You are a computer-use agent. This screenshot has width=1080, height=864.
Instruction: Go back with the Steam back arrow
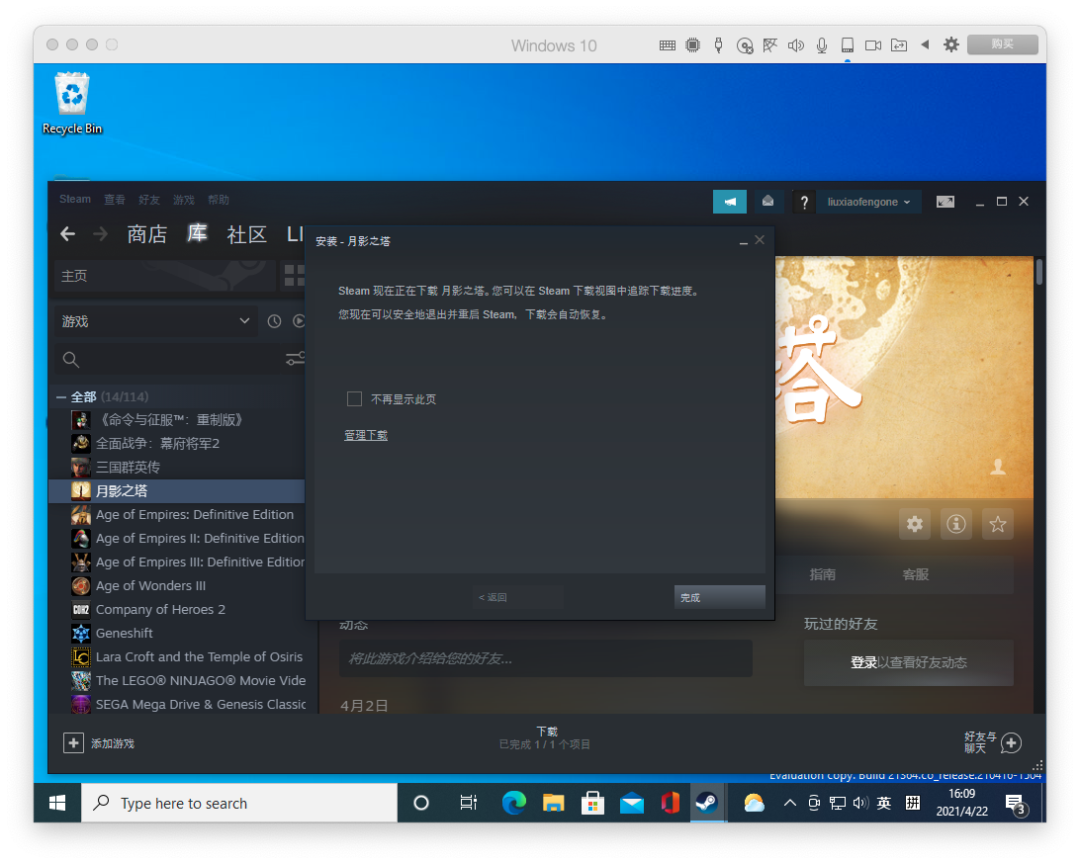coord(68,234)
